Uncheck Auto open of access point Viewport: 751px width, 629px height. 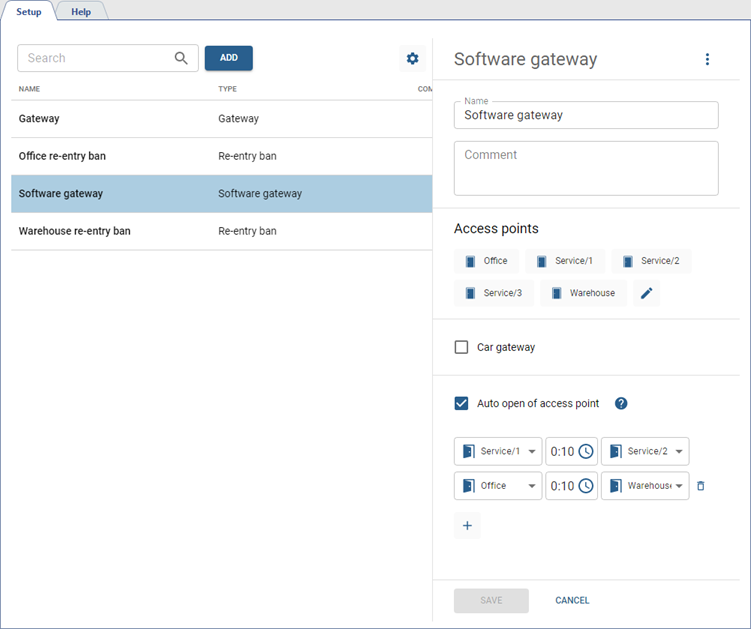click(x=461, y=404)
